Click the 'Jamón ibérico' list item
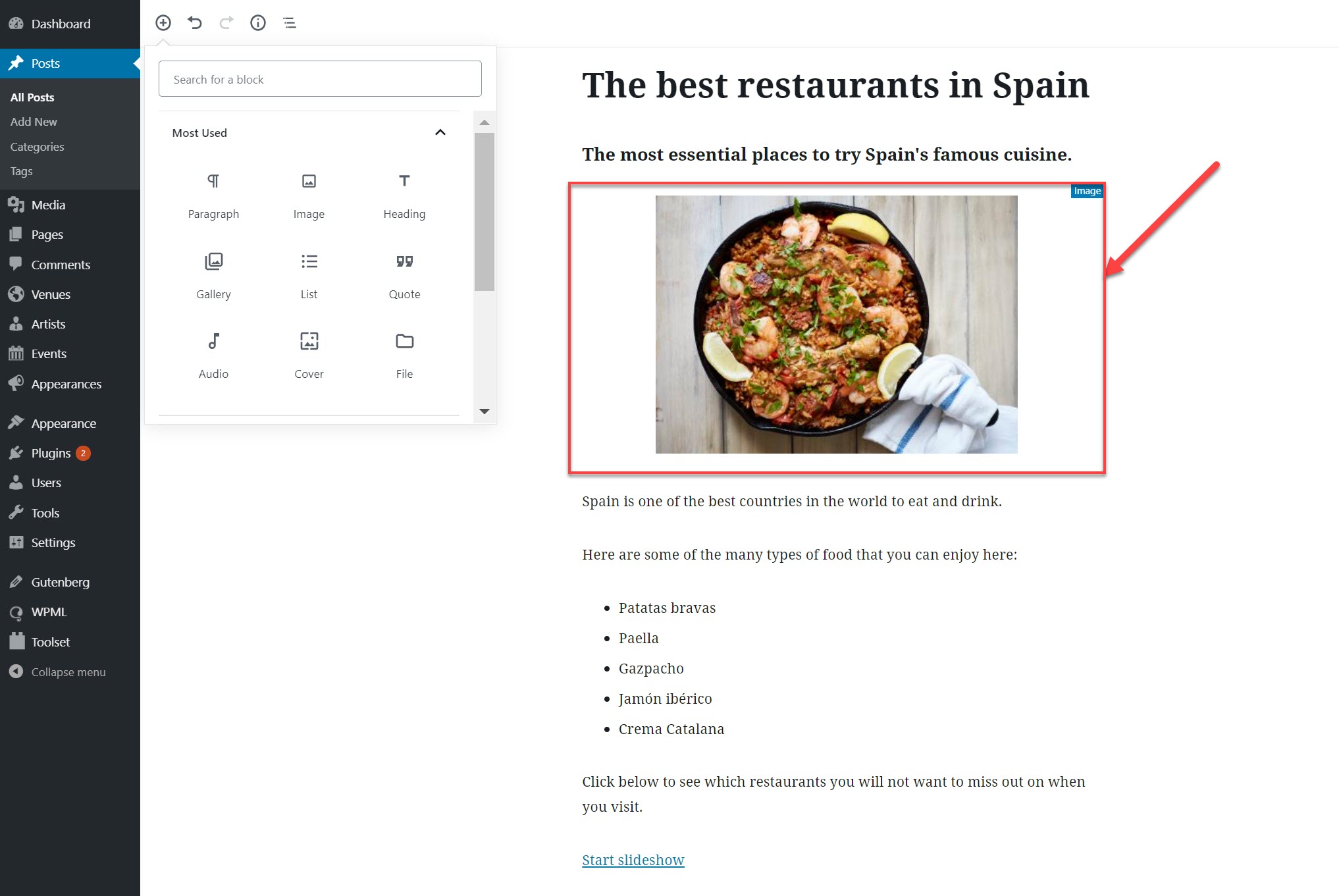Image resolution: width=1339 pixels, height=896 pixels. tap(665, 698)
